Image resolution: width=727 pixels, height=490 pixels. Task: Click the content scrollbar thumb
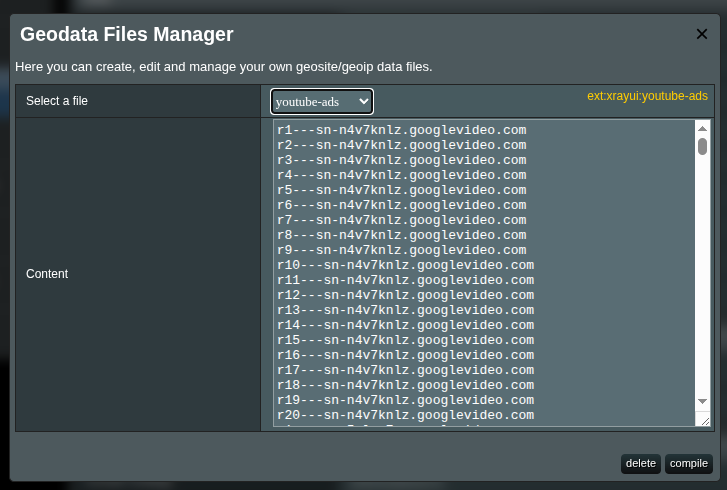[702, 146]
